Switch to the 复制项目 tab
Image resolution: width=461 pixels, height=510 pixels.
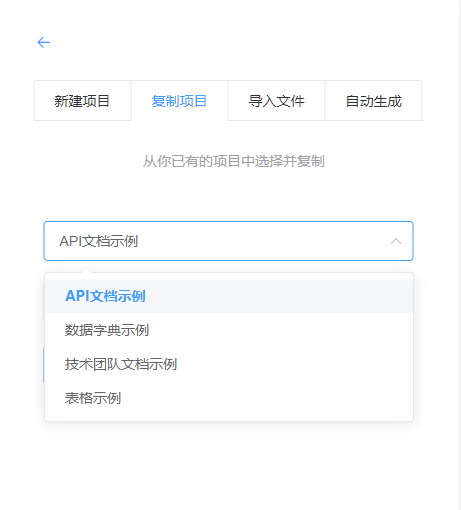tap(179, 101)
